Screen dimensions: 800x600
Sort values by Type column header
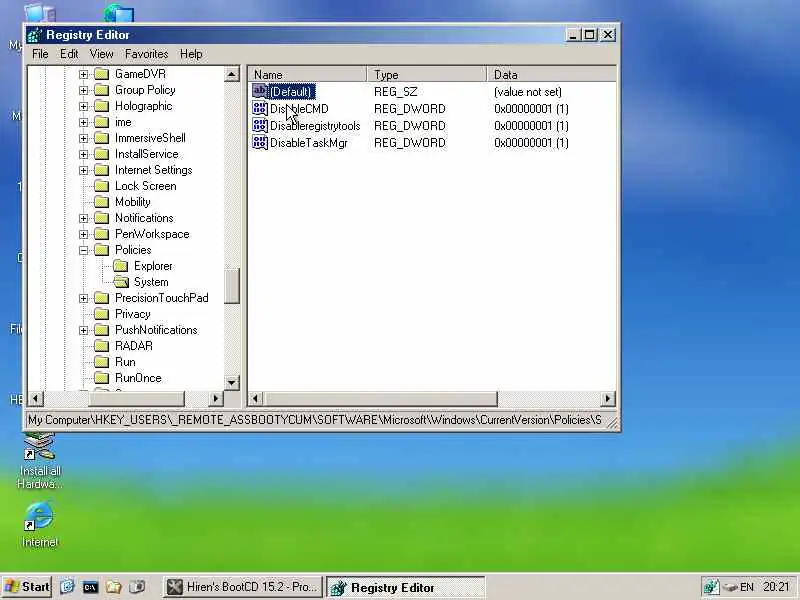pyautogui.click(x=427, y=74)
